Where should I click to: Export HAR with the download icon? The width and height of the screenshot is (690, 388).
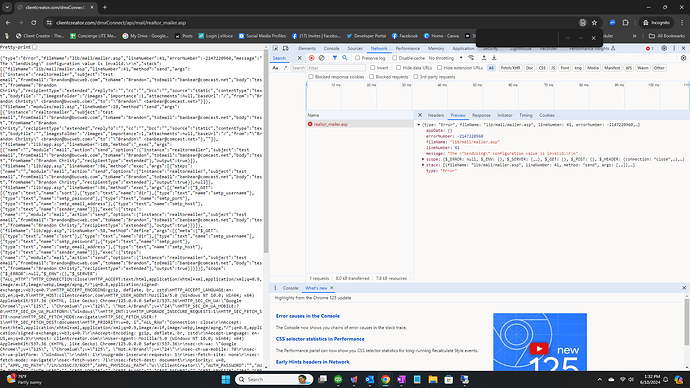tap(494, 58)
